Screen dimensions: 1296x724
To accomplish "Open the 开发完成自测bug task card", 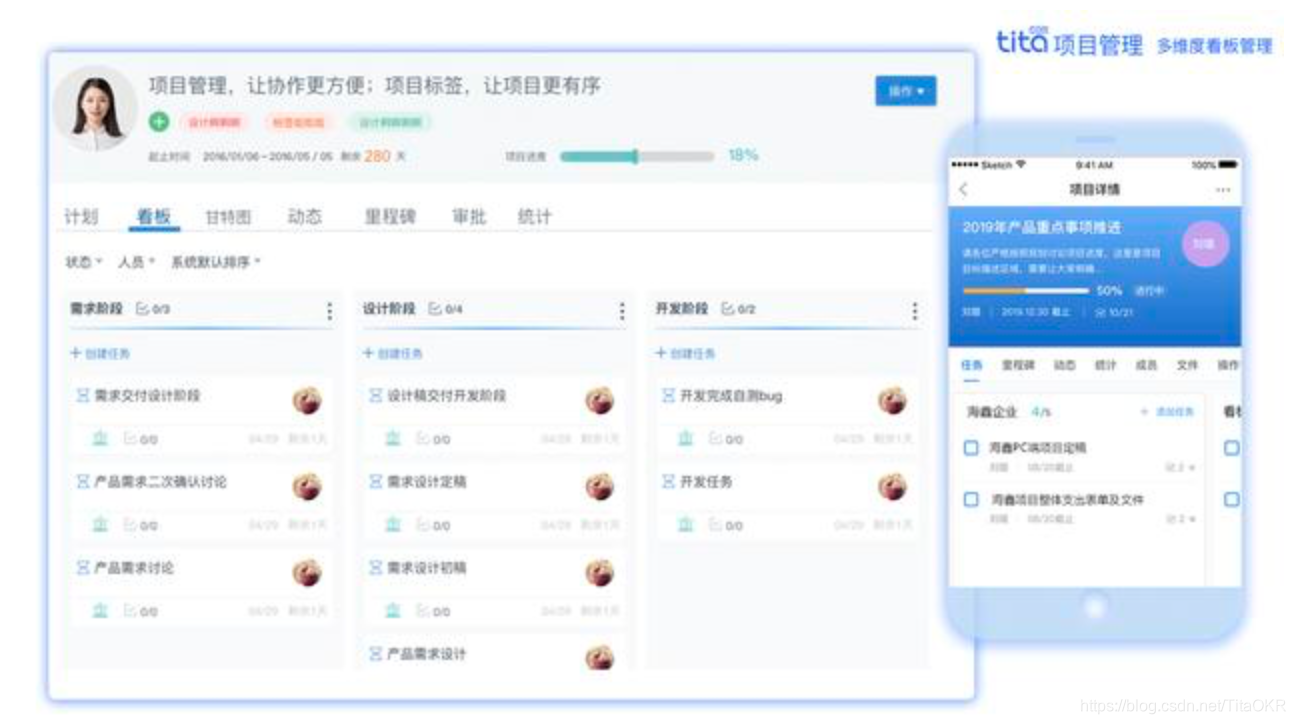I will coord(787,415).
